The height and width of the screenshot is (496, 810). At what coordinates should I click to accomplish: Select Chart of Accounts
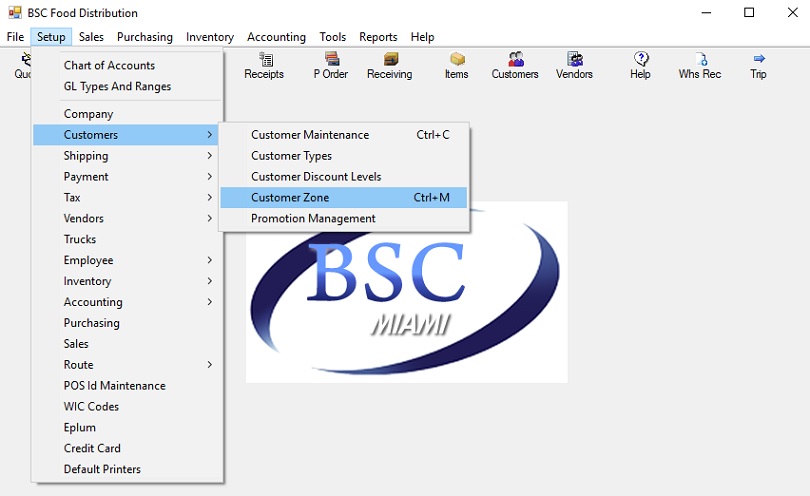[x=128, y=65]
